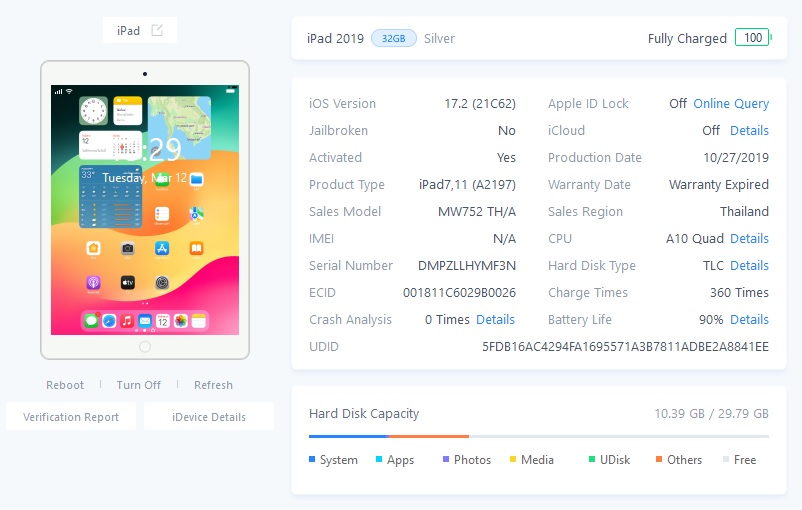Turn Off the connected iPad
The width and height of the screenshot is (802, 510).
(139, 385)
